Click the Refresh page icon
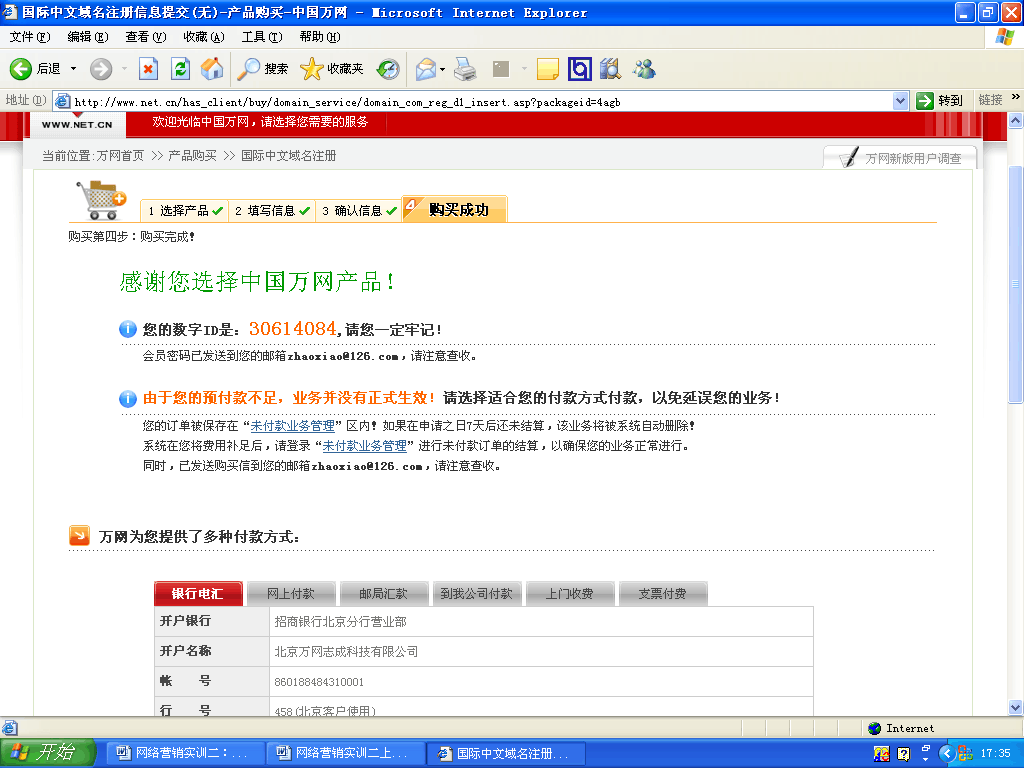1024x768 pixels. tap(180, 69)
